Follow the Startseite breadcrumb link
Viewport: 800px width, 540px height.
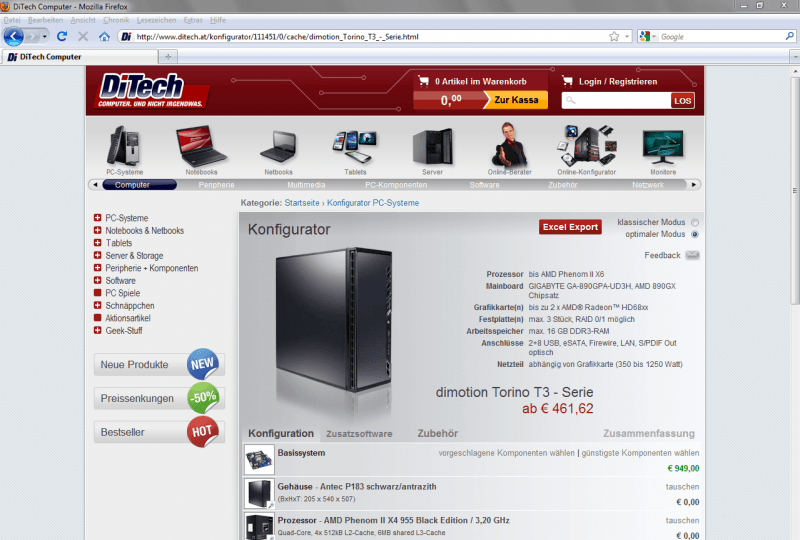tap(302, 203)
